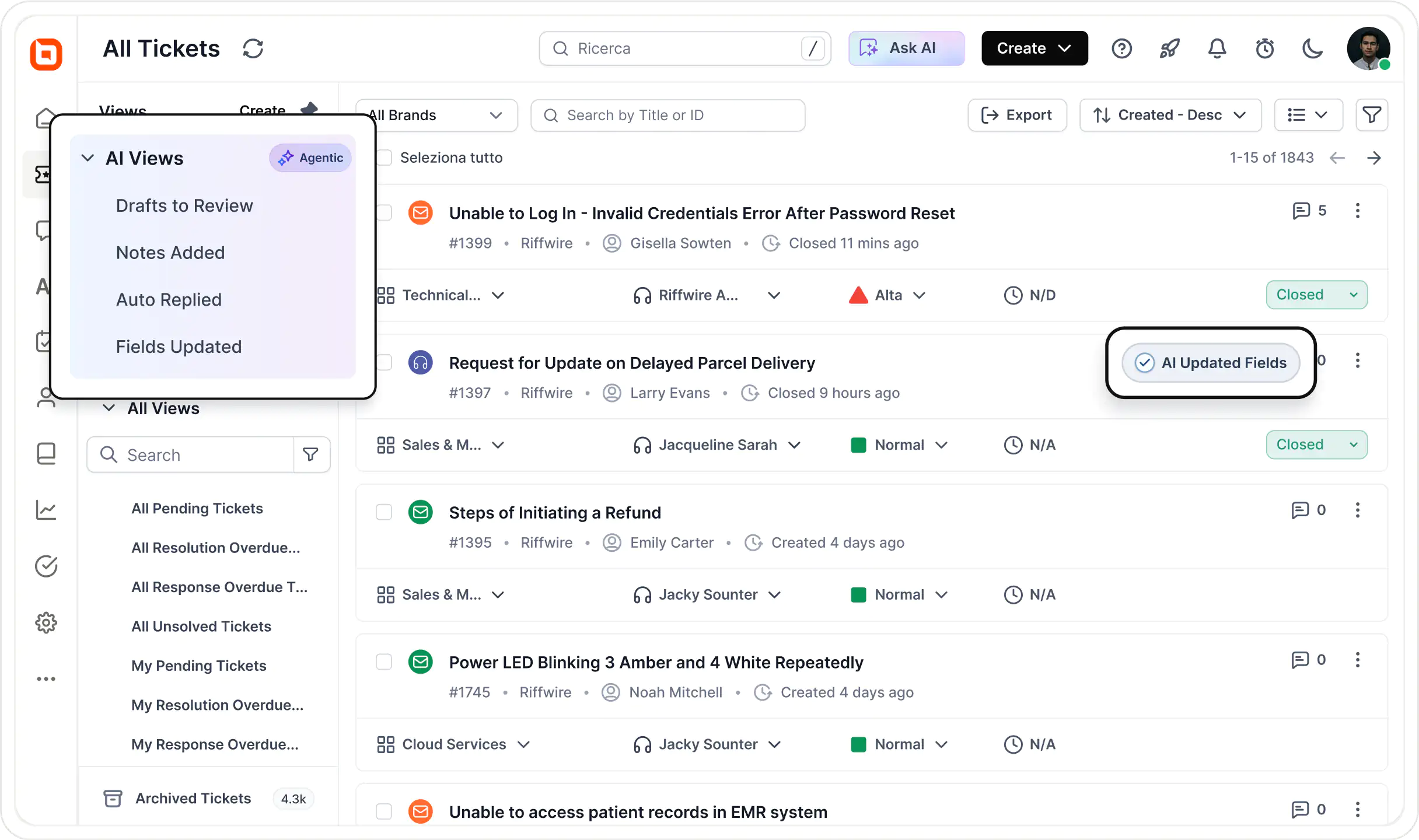
Task: Select Drafts to Review view
Action: coord(184,205)
